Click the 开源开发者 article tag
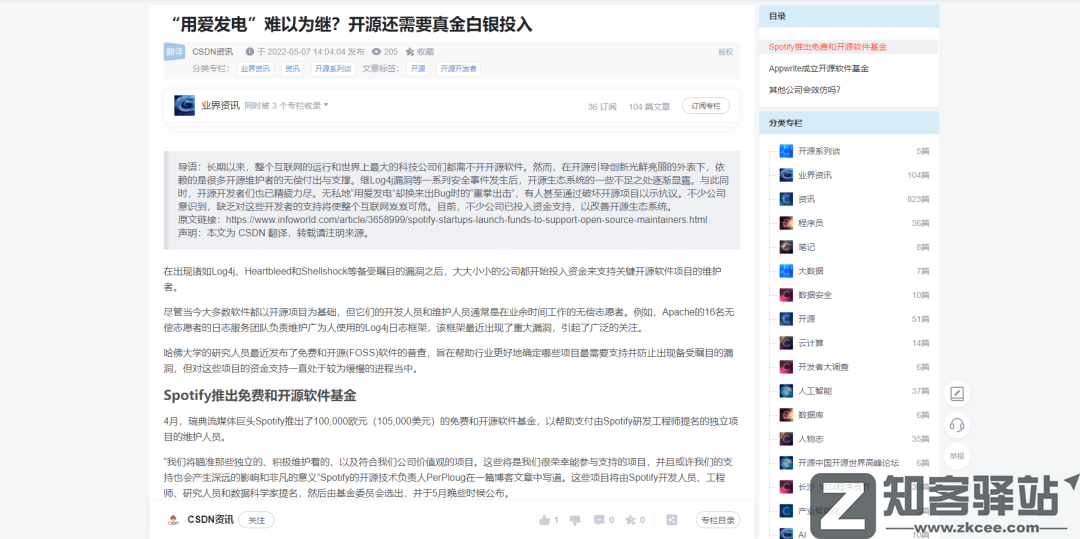The image size is (1080, 539). 458,69
